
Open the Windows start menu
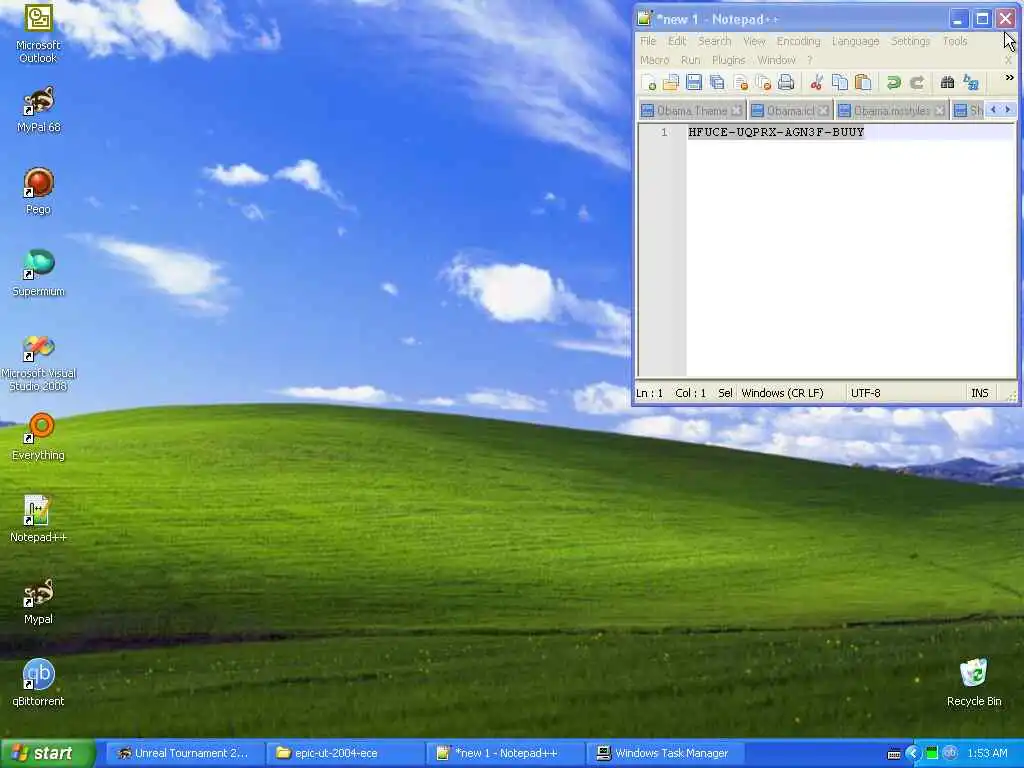tap(48, 753)
